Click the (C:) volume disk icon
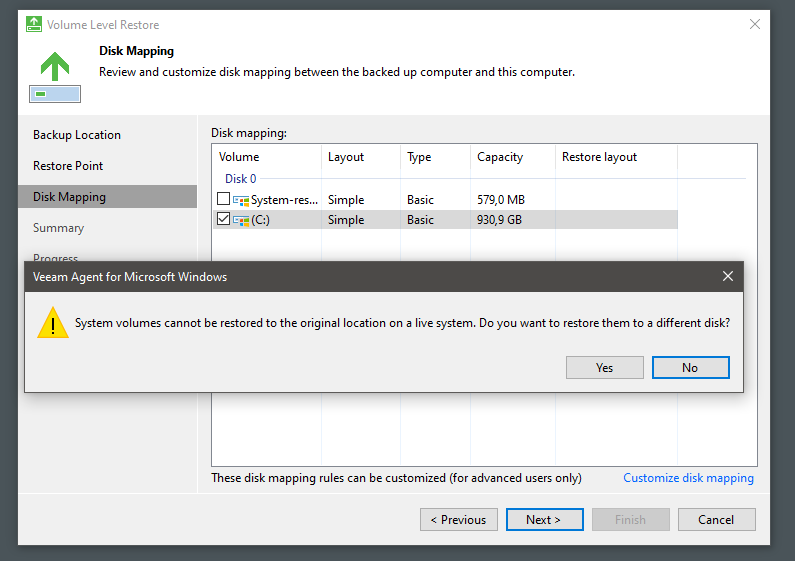This screenshot has height=561, width=795. coord(241,220)
